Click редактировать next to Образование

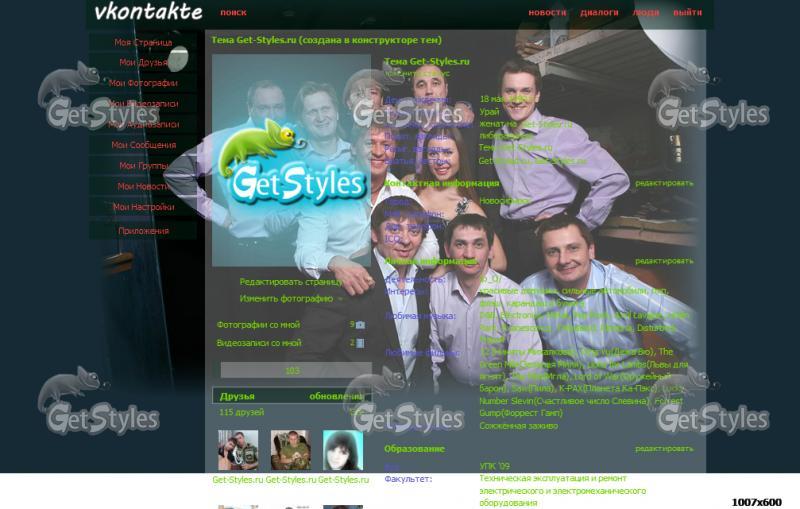[663, 449]
